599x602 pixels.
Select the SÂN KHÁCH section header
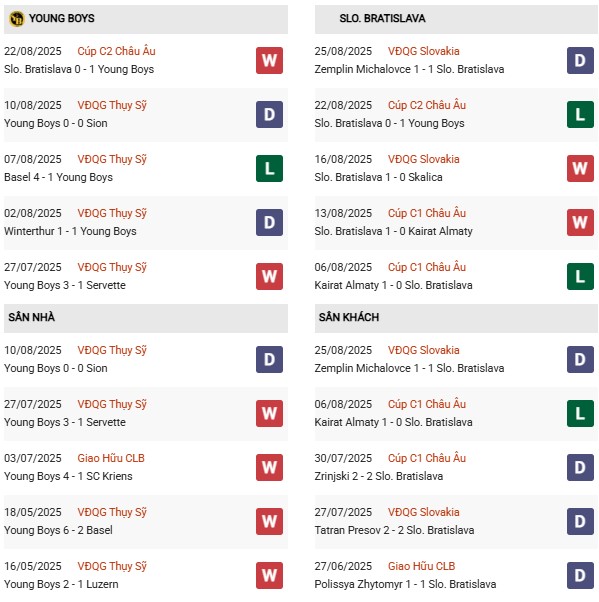tap(456, 318)
